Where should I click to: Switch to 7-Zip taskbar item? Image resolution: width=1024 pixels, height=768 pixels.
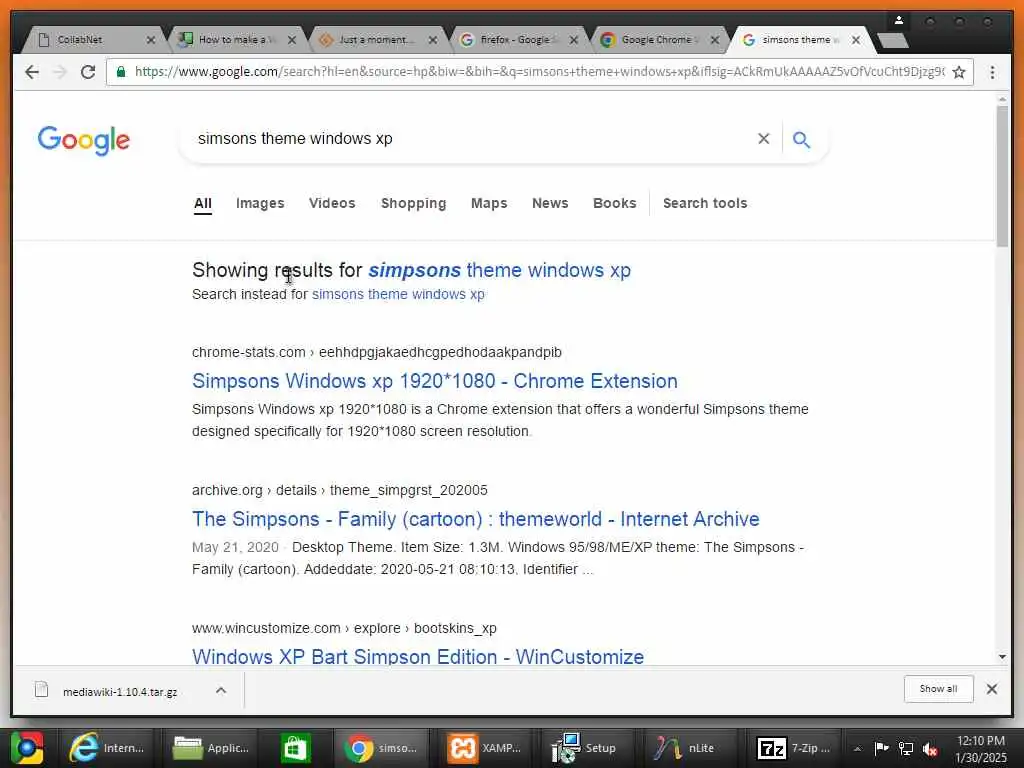[792, 748]
